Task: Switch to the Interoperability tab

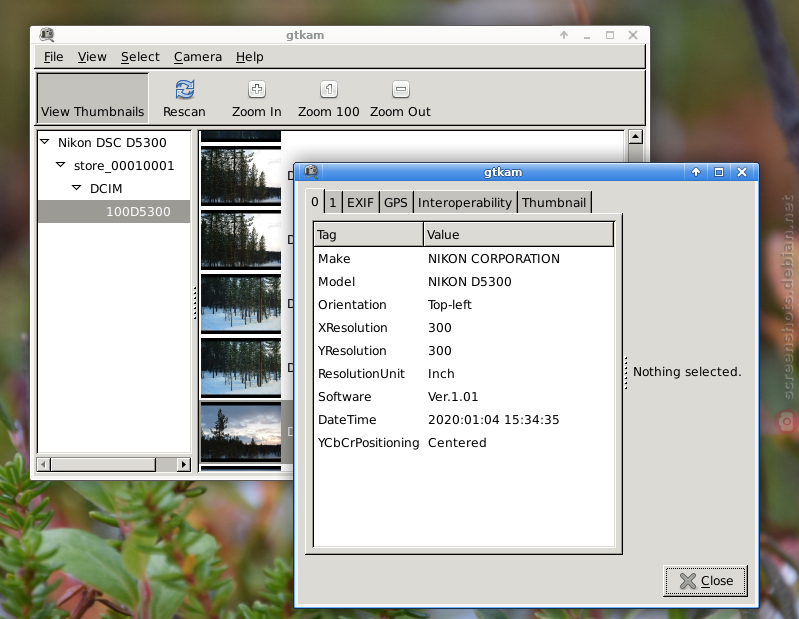Action: click(465, 203)
